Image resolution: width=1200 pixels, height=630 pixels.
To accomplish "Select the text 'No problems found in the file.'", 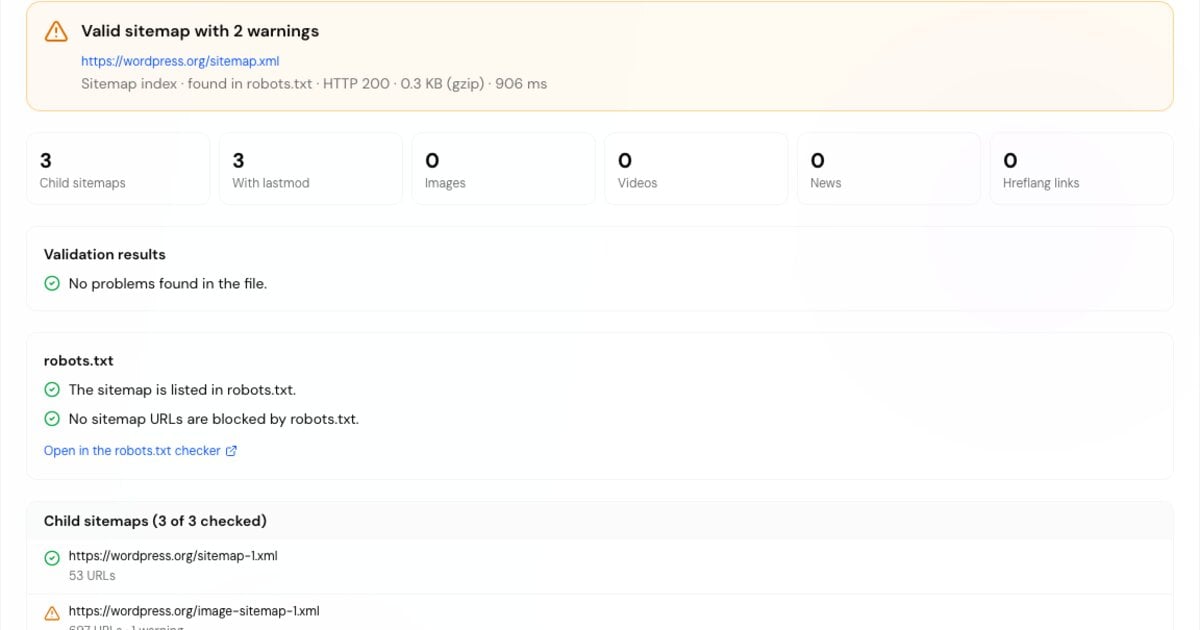I will 168,284.
